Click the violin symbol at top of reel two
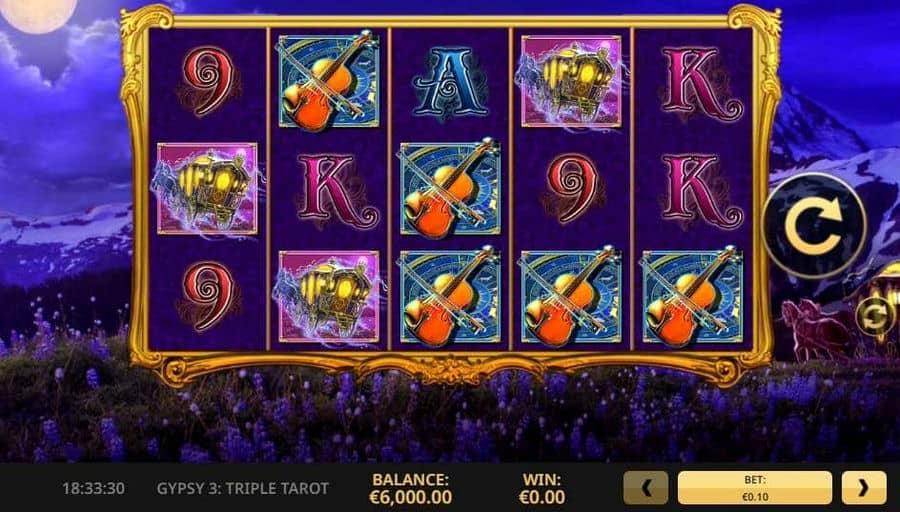Screen dimensions: 900x512 click(x=329, y=81)
